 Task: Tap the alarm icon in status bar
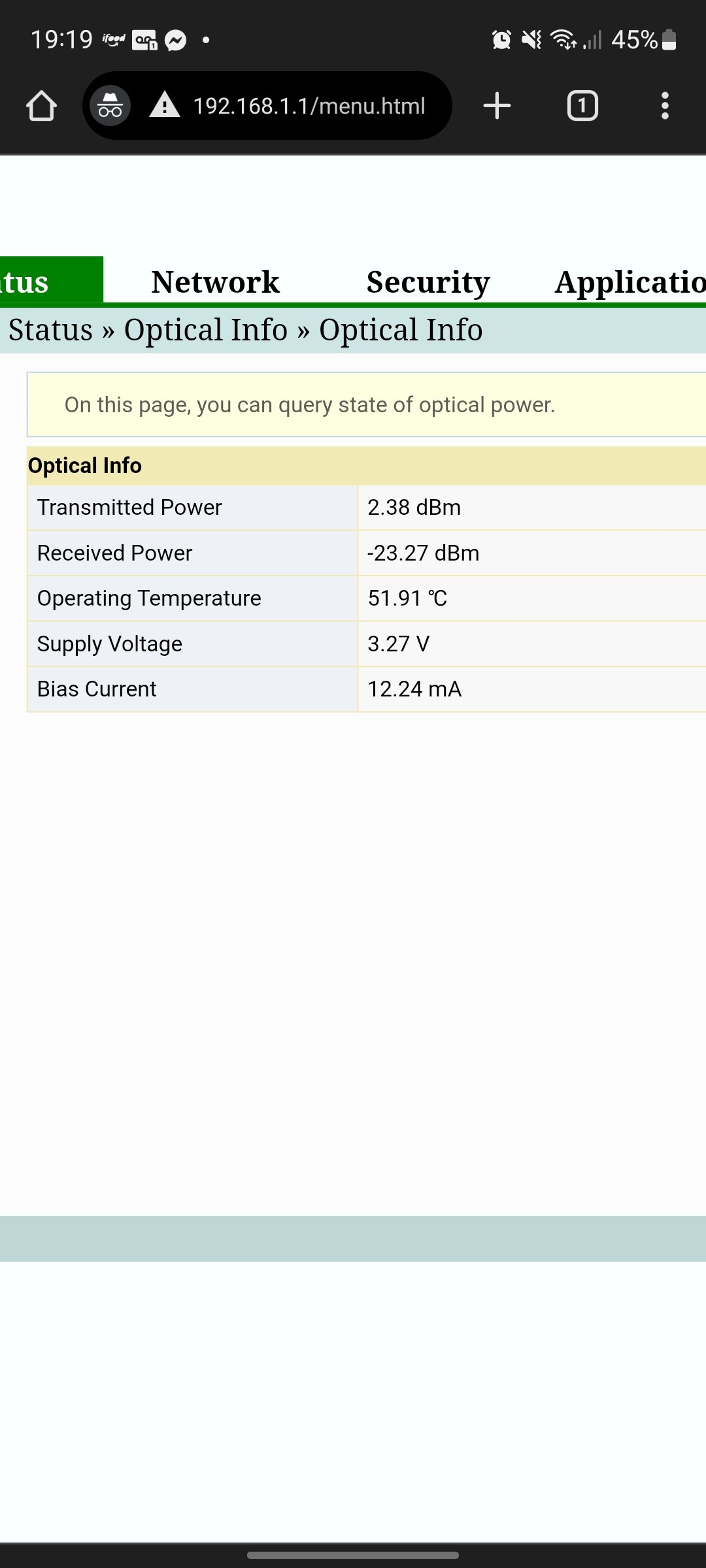click(x=501, y=40)
